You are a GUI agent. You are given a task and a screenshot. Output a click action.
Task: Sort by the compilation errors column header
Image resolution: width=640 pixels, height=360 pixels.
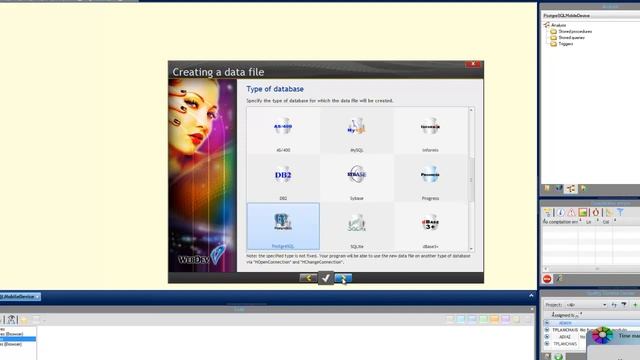pos(562,222)
